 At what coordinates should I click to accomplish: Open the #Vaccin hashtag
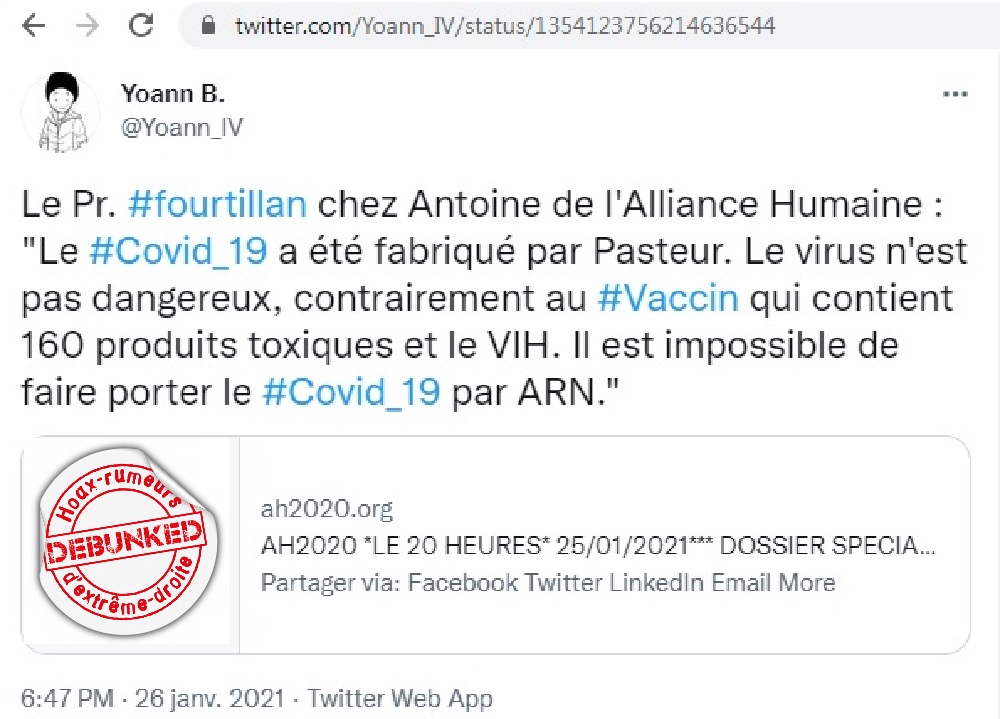coord(668,298)
